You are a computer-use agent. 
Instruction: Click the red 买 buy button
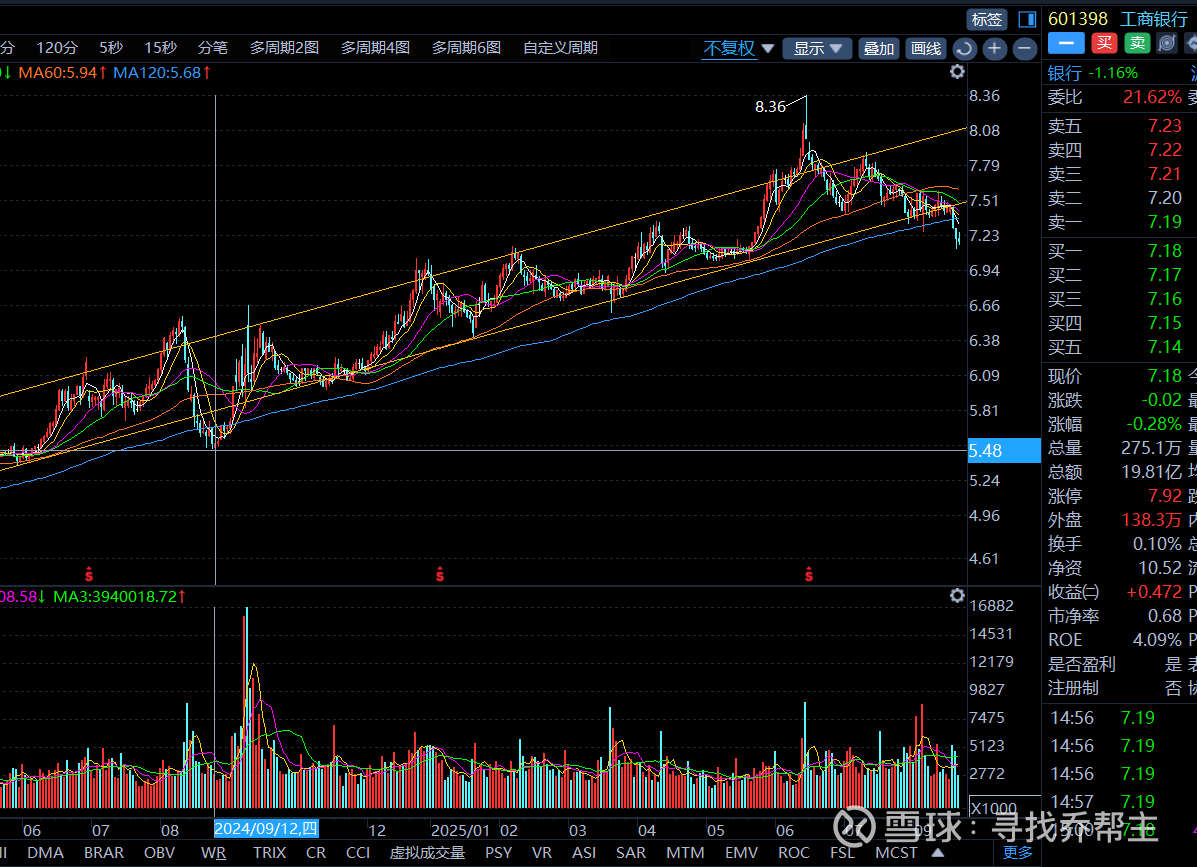tap(1104, 43)
